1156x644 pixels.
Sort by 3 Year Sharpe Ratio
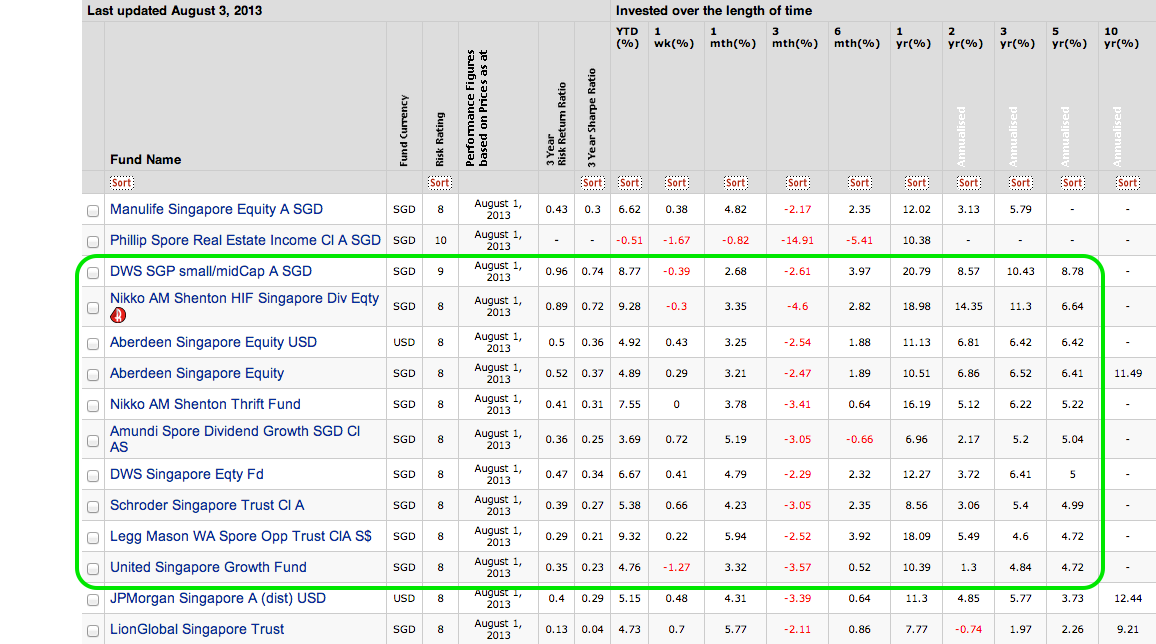click(x=592, y=183)
